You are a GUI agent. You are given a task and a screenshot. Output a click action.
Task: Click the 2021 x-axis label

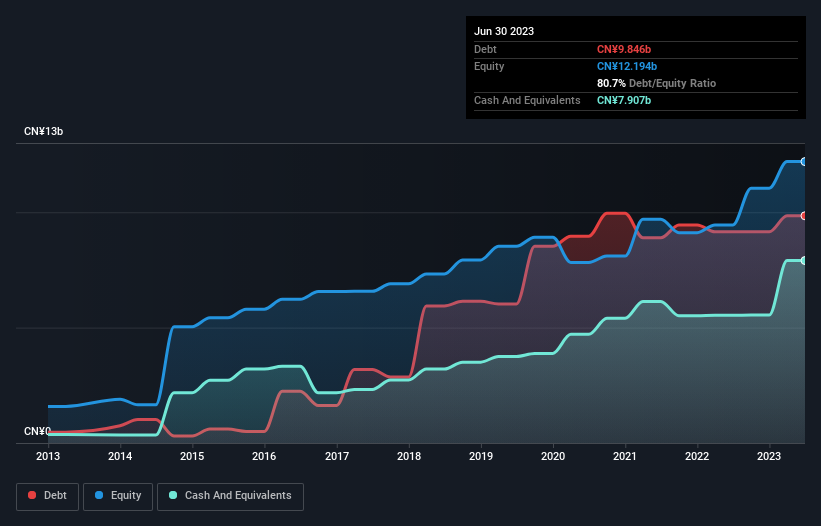coord(625,456)
